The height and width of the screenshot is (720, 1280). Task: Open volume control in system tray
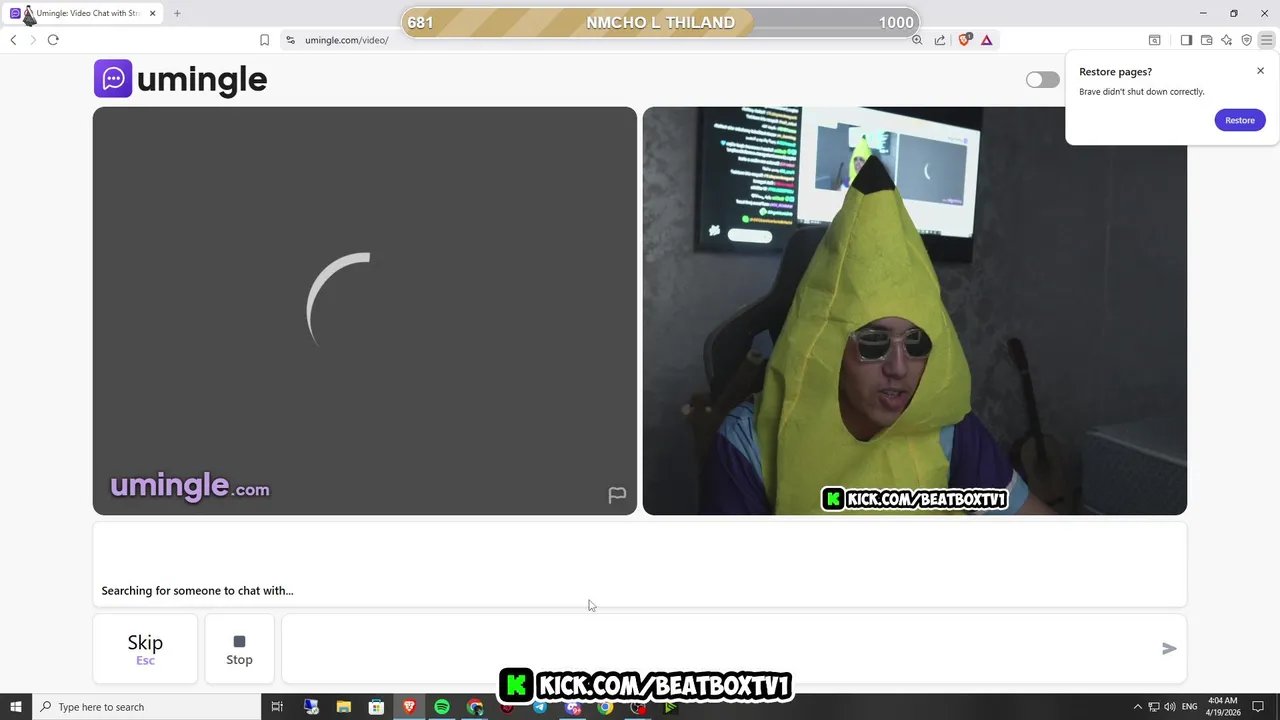click(1170, 707)
